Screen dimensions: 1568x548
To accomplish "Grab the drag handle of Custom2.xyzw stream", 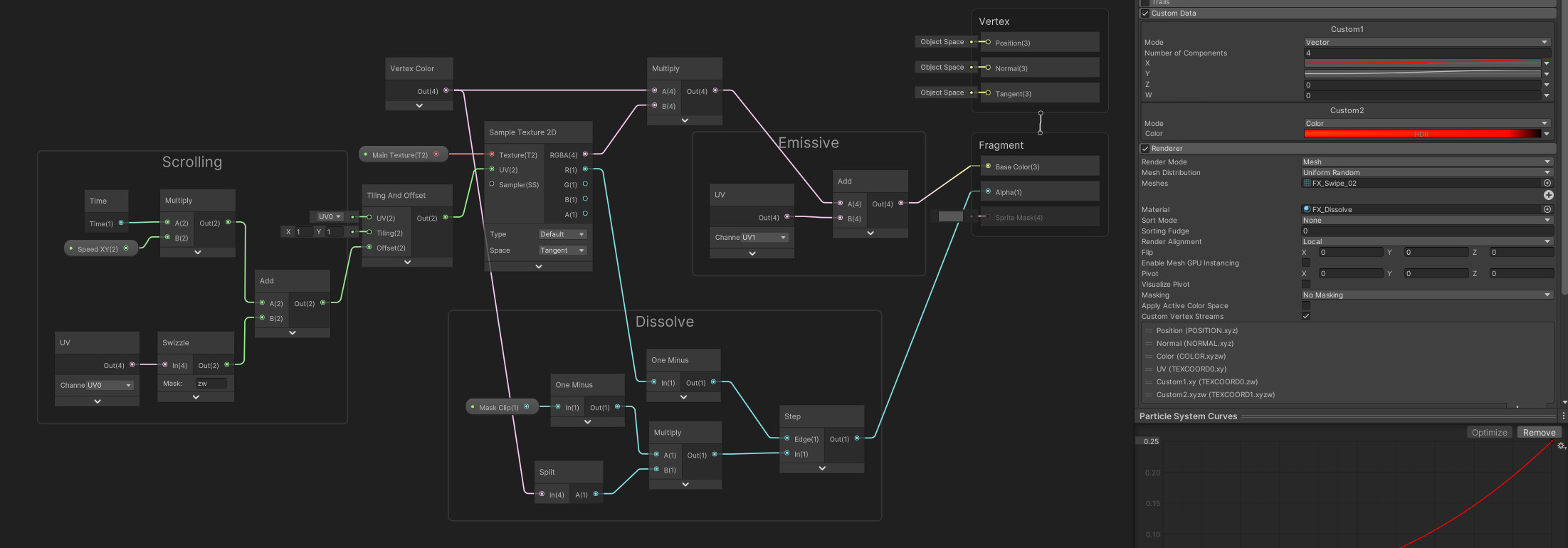I will click(x=1148, y=395).
